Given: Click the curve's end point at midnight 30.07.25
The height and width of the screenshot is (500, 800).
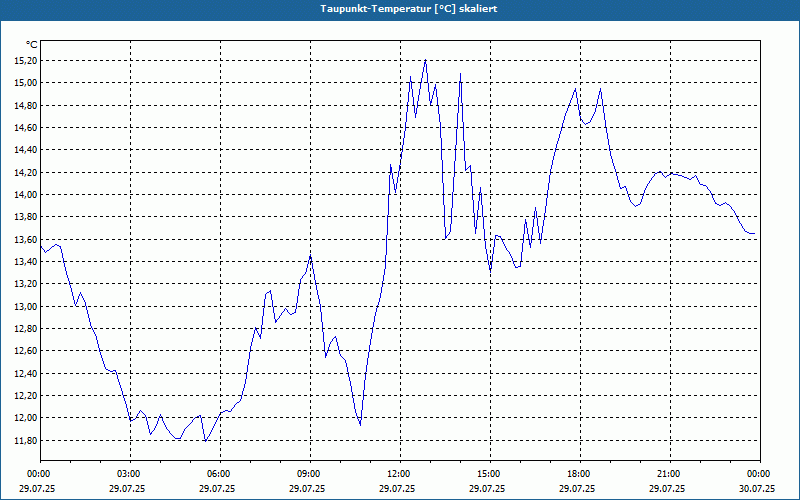Looking at the screenshot, I should (755, 233).
